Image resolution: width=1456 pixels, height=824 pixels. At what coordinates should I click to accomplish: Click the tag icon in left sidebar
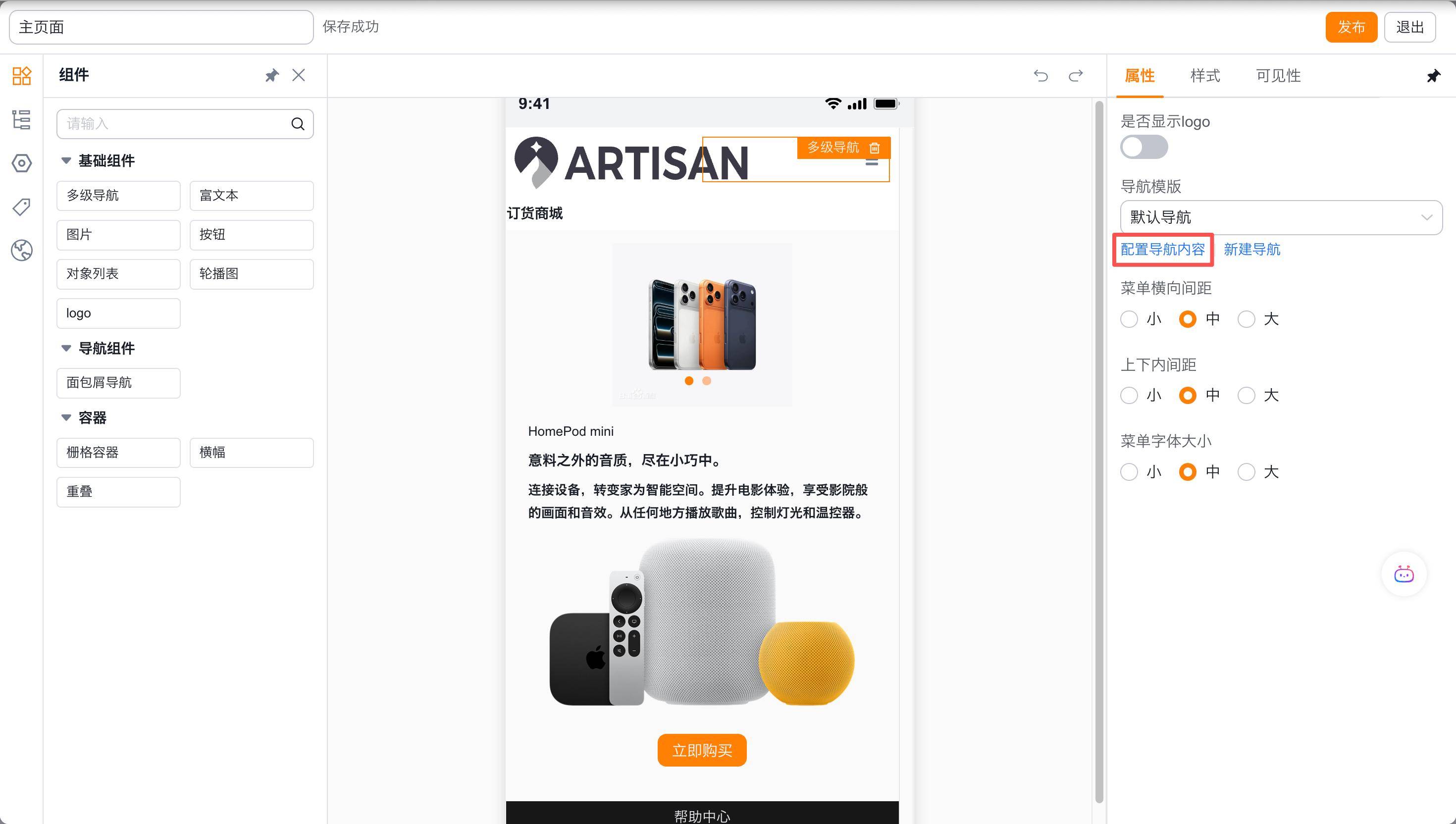[21, 207]
